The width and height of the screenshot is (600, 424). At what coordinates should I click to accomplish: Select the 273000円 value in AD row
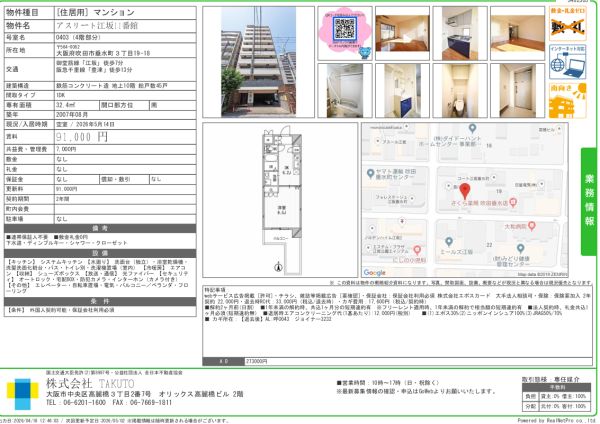256,361
